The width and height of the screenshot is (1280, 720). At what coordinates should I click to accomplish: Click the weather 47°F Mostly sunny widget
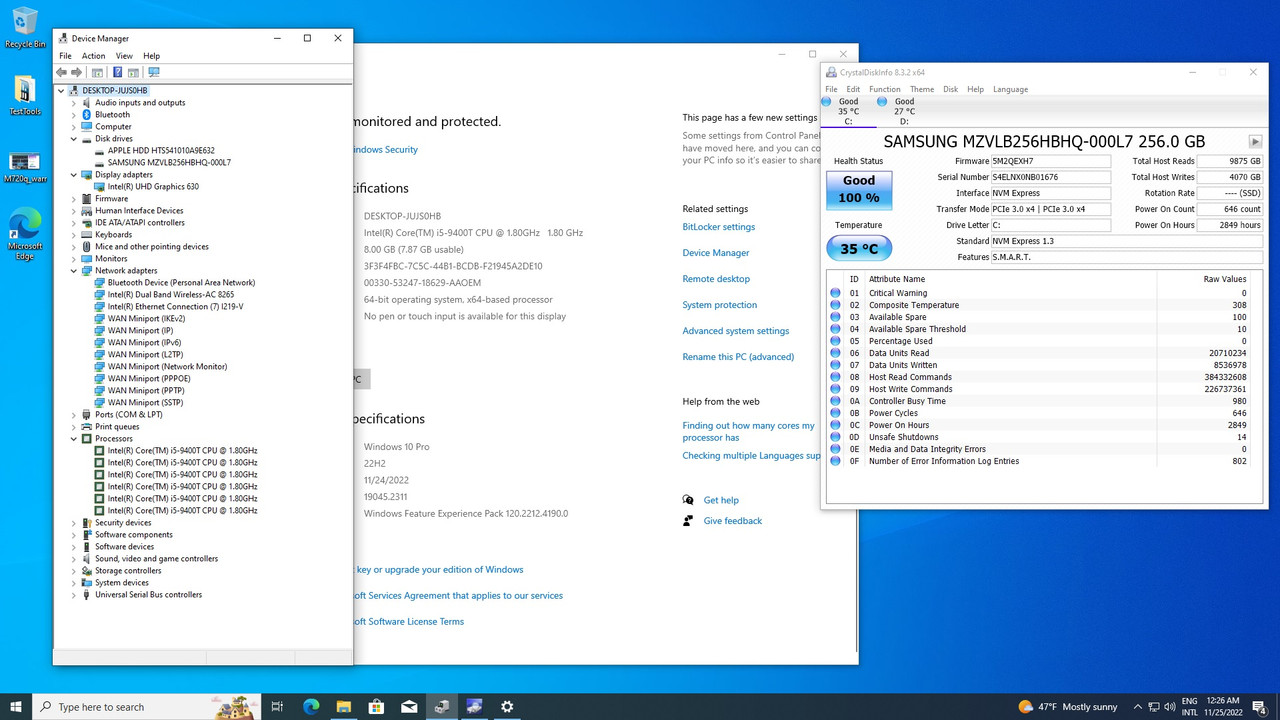coord(1068,707)
